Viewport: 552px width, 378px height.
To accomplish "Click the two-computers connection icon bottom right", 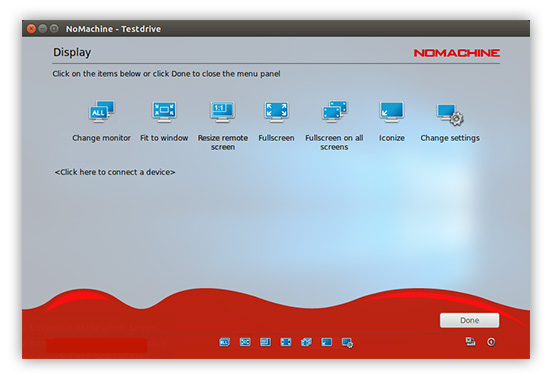I will pyautogui.click(x=471, y=341).
